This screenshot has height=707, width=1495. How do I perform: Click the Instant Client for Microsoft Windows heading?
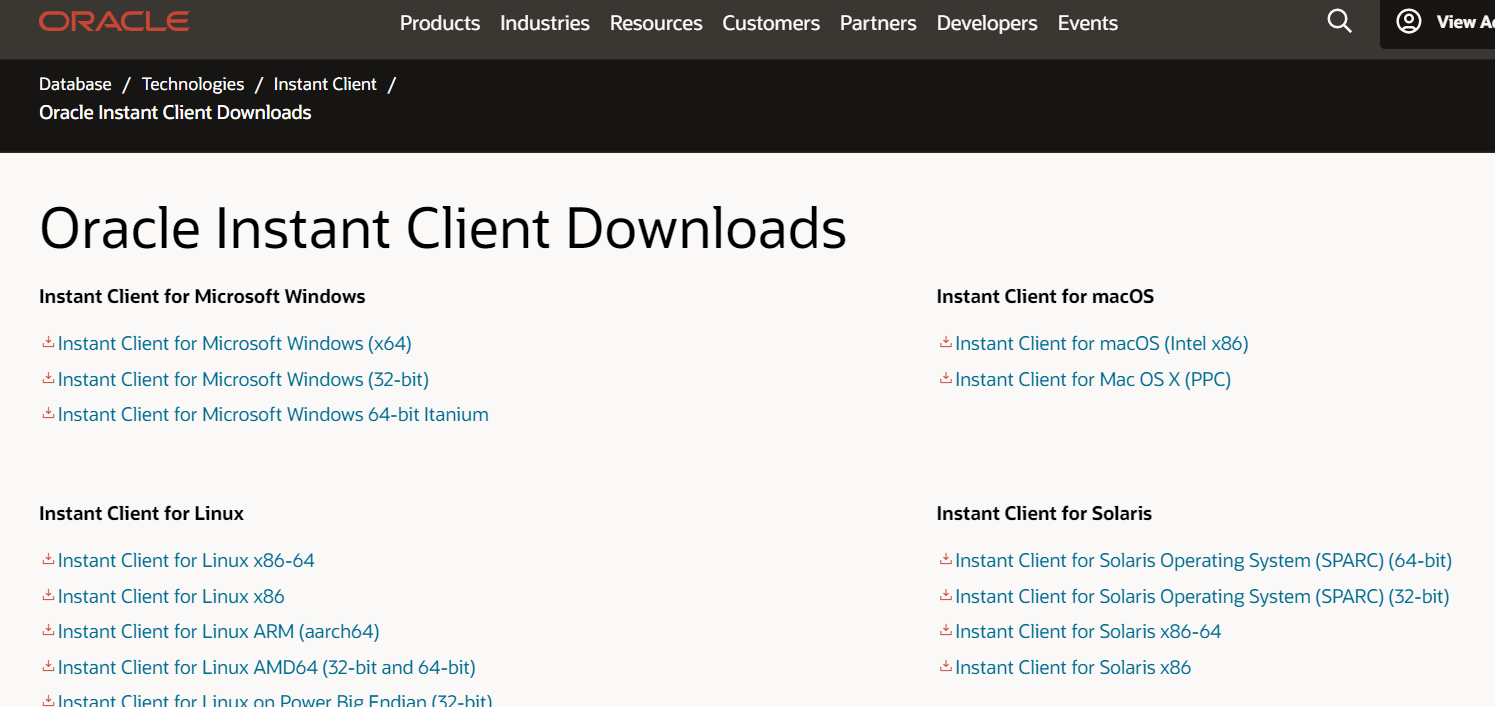coord(202,296)
